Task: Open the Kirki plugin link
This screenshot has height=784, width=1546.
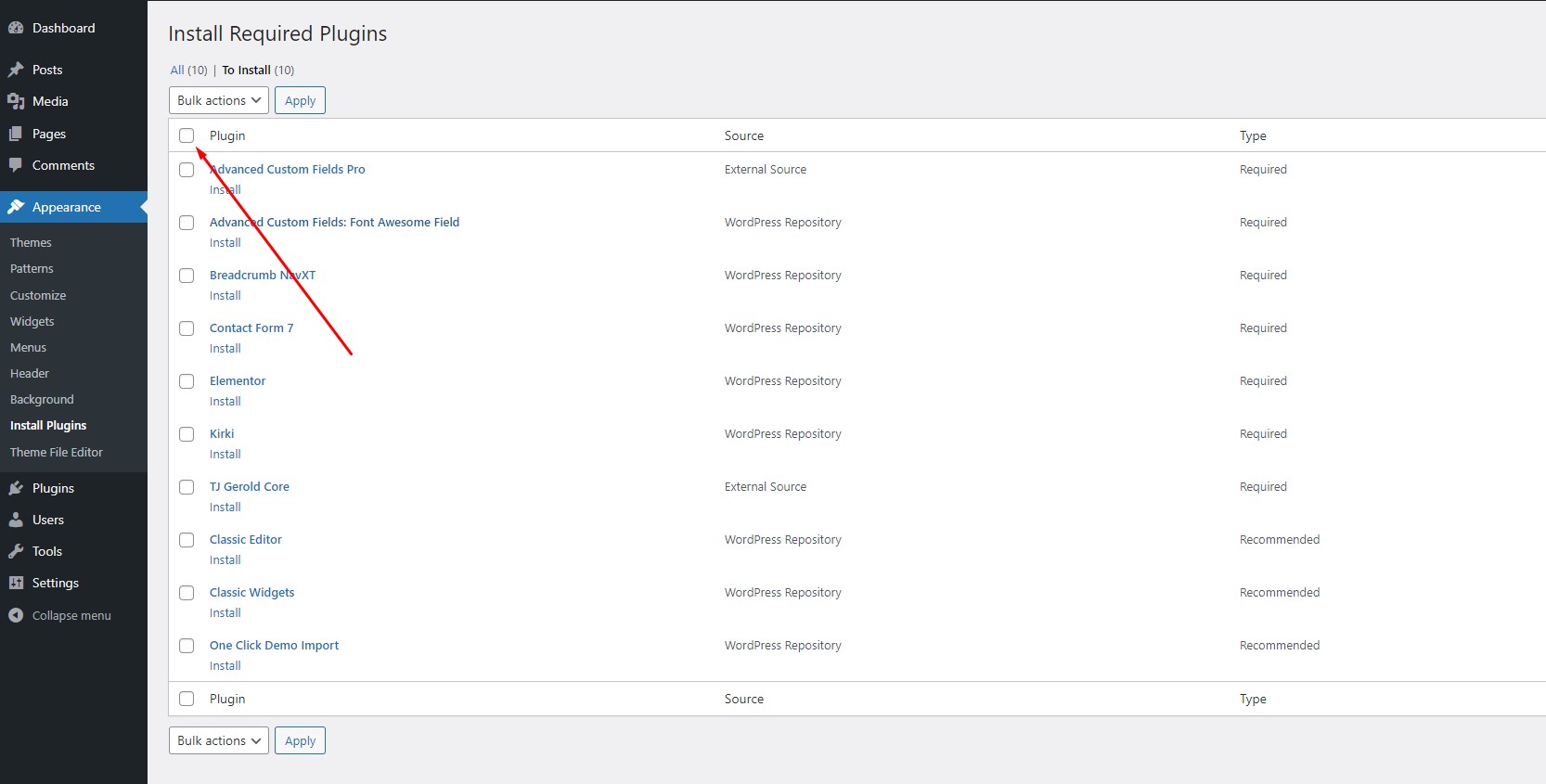Action: [x=222, y=433]
